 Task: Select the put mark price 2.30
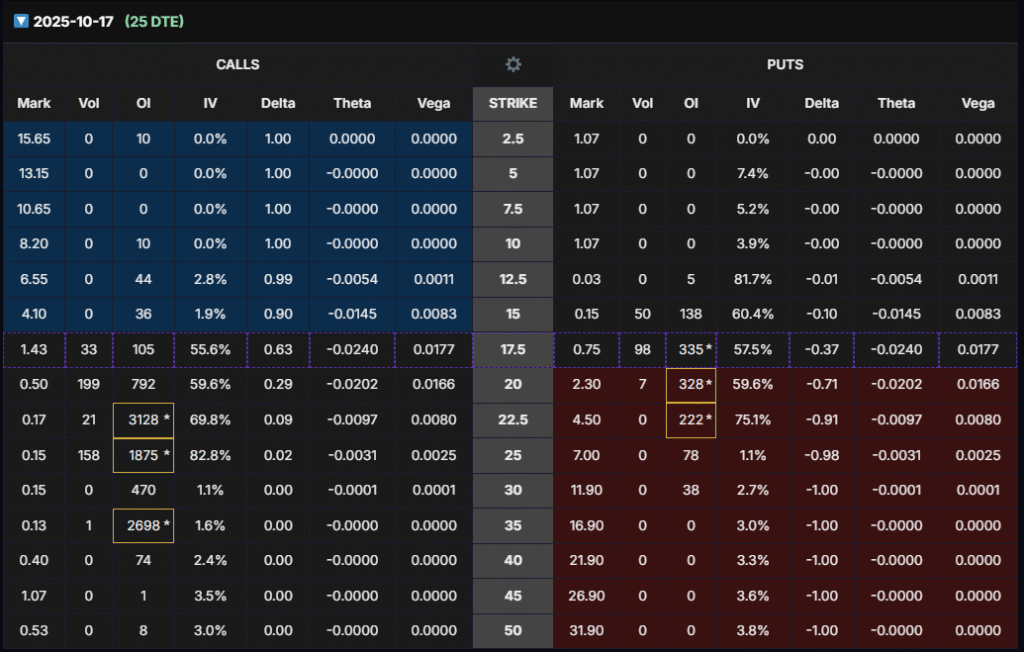(x=586, y=385)
